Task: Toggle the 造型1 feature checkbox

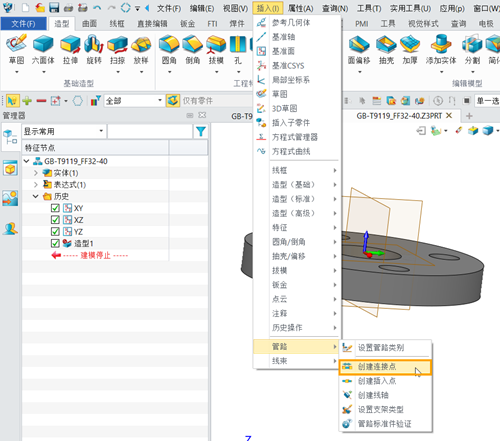Action: tap(55, 243)
